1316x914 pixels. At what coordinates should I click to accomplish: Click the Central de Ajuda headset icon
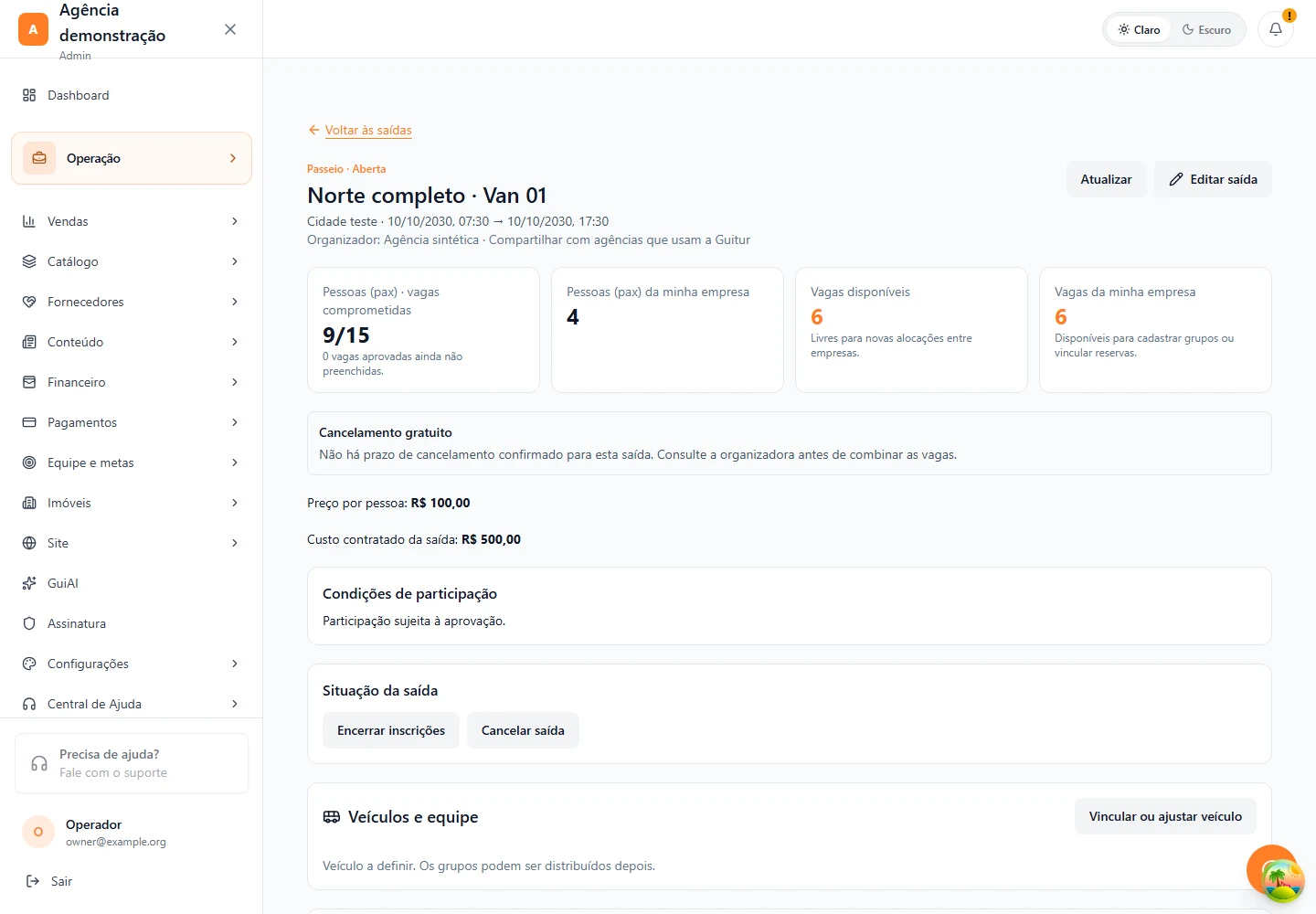tap(29, 704)
